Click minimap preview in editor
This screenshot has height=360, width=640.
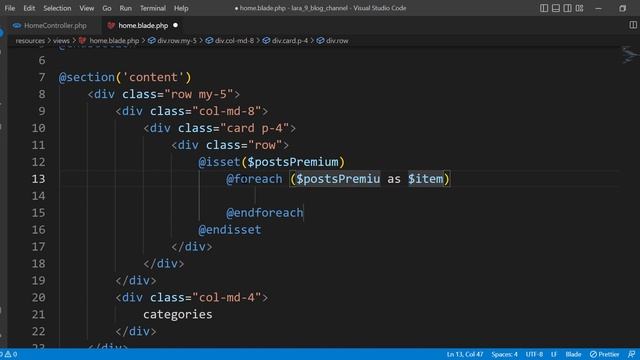629,55
